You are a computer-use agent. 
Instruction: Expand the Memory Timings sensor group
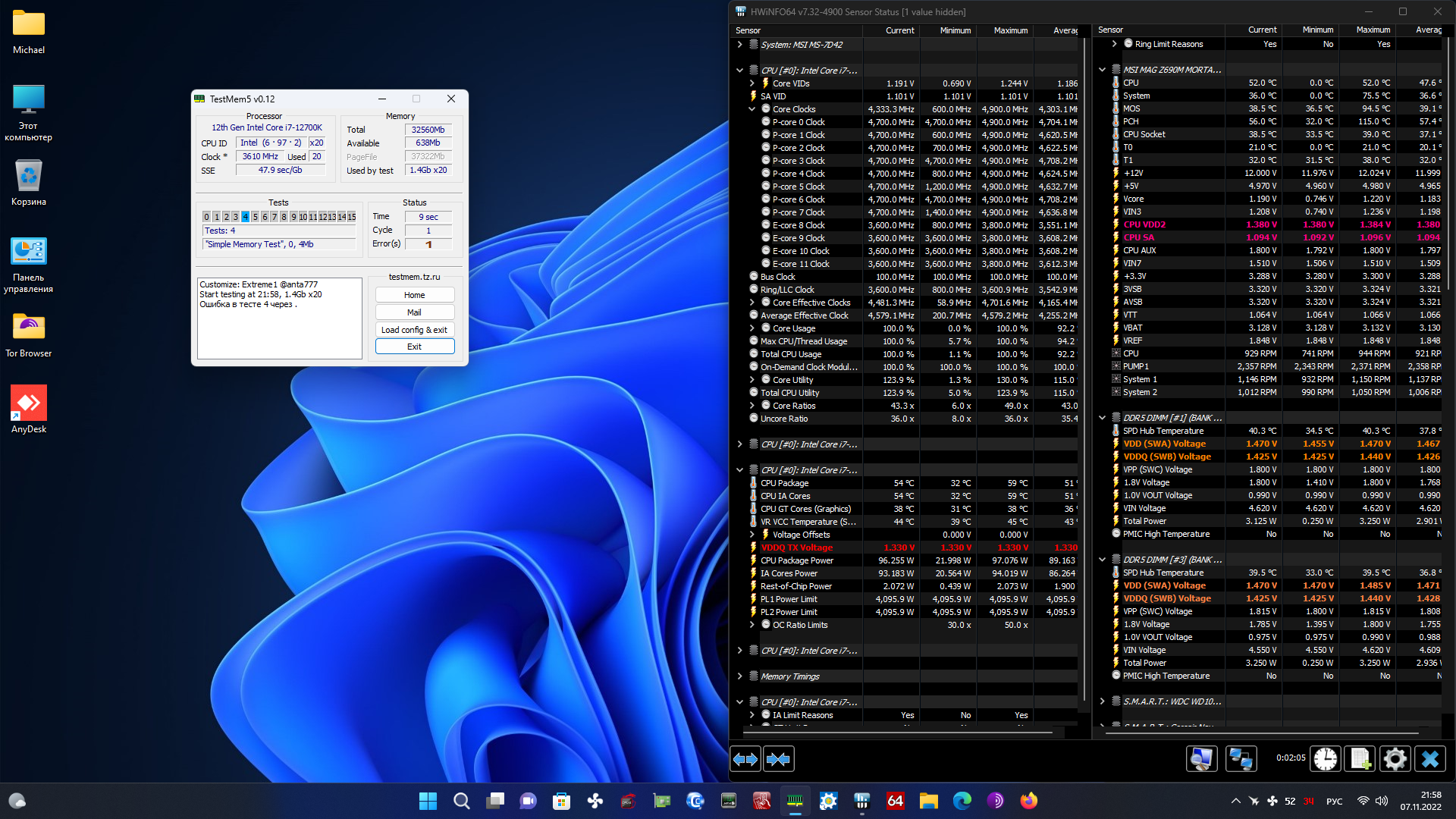click(740, 676)
